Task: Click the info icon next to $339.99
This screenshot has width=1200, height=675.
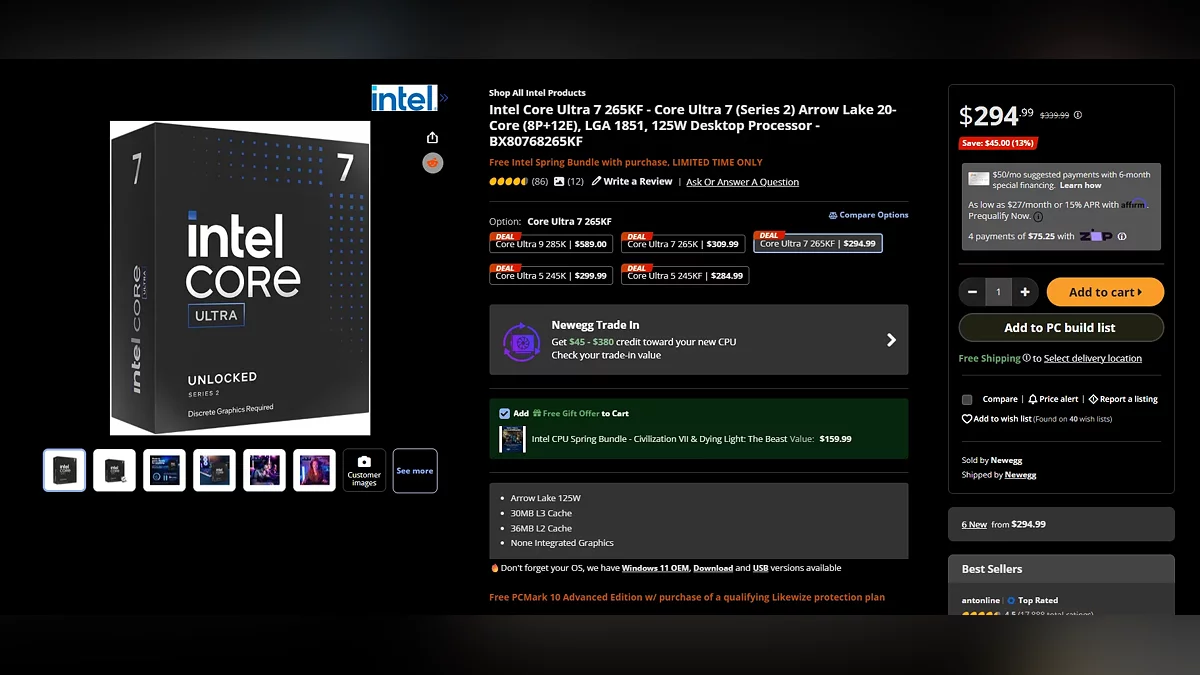Action: [x=1078, y=115]
